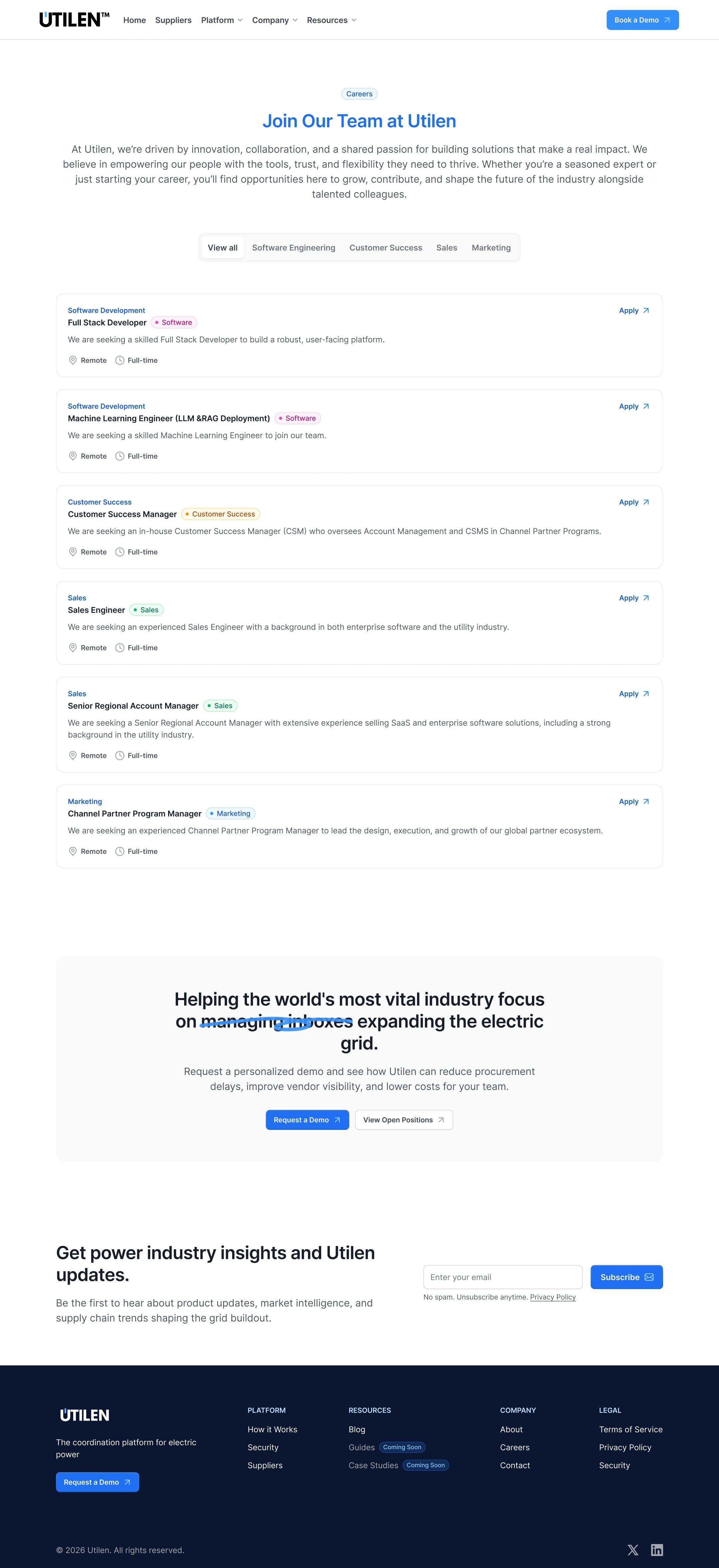Expand the Company dropdown menu
This screenshot has width=719, height=1568.
(x=275, y=20)
